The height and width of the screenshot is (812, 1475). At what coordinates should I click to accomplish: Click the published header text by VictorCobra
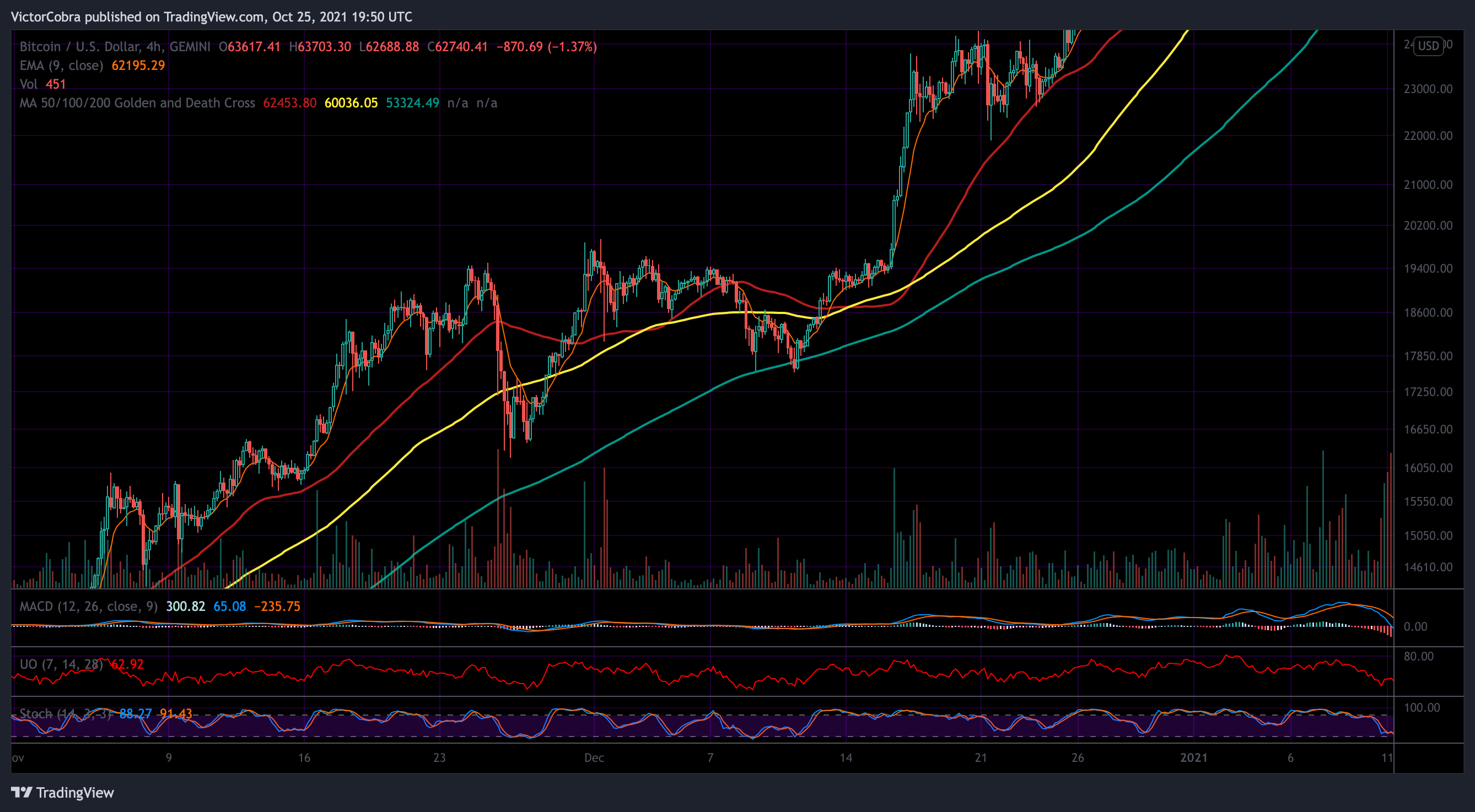click(211, 17)
